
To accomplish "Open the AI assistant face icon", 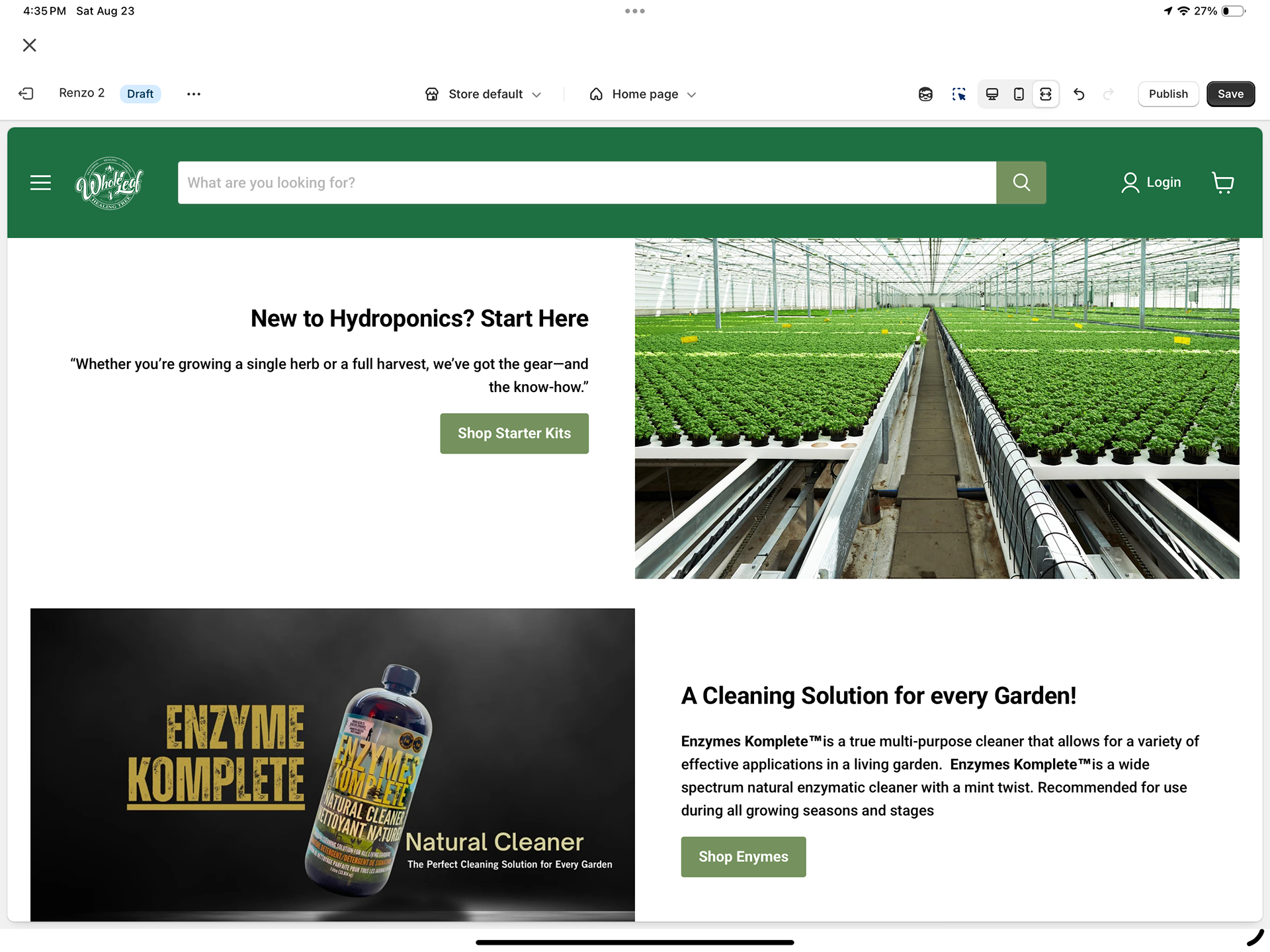I will pos(925,94).
